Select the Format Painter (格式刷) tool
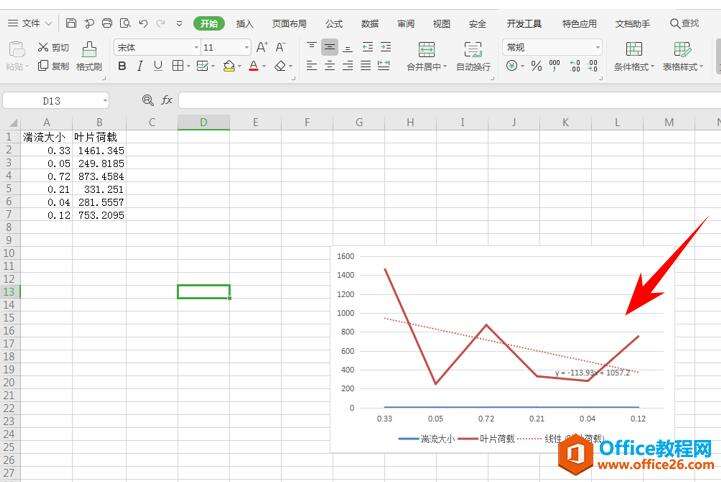The image size is (721, 482). (89, 55)
